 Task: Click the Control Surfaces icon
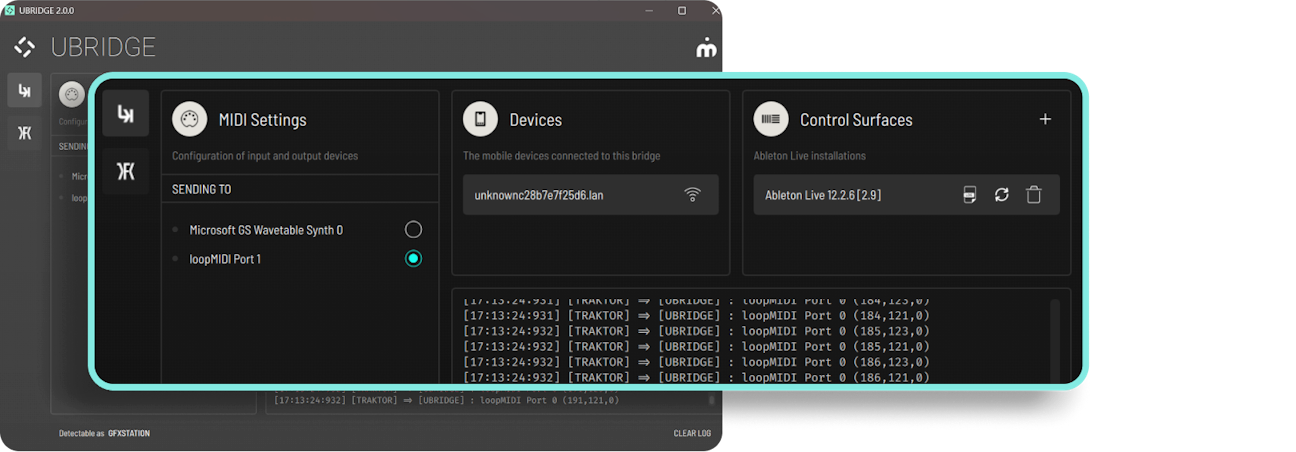click(771, 119)
